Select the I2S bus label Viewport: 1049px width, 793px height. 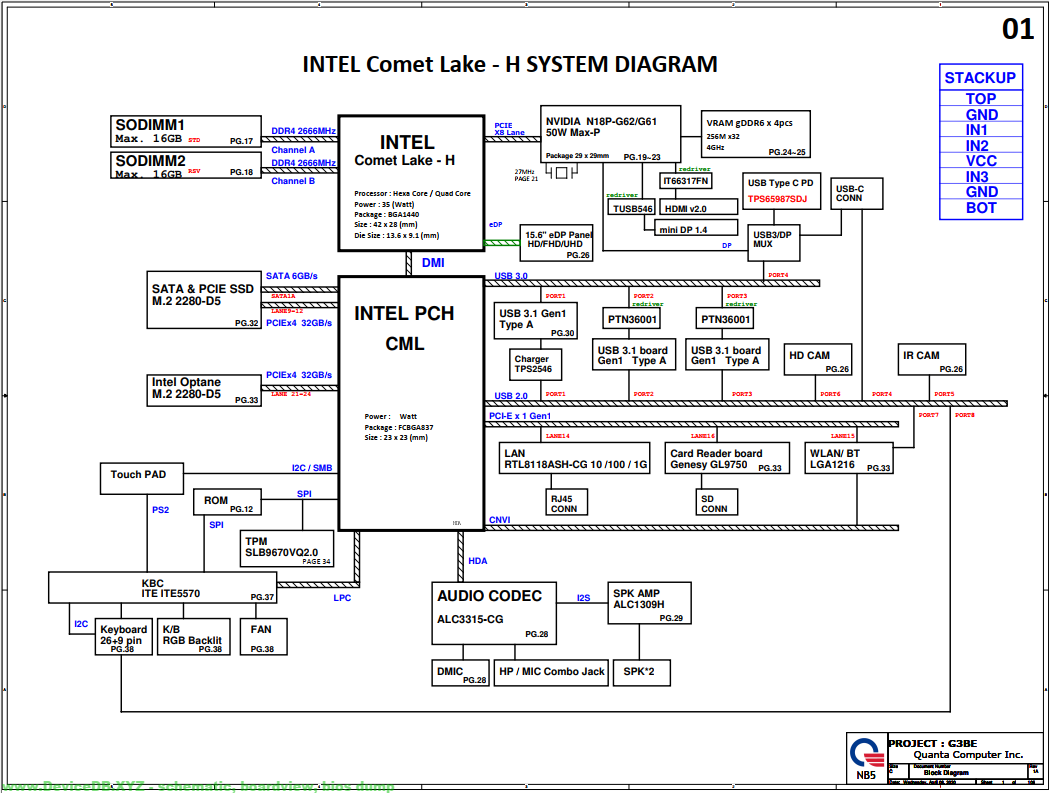point(583,598)
